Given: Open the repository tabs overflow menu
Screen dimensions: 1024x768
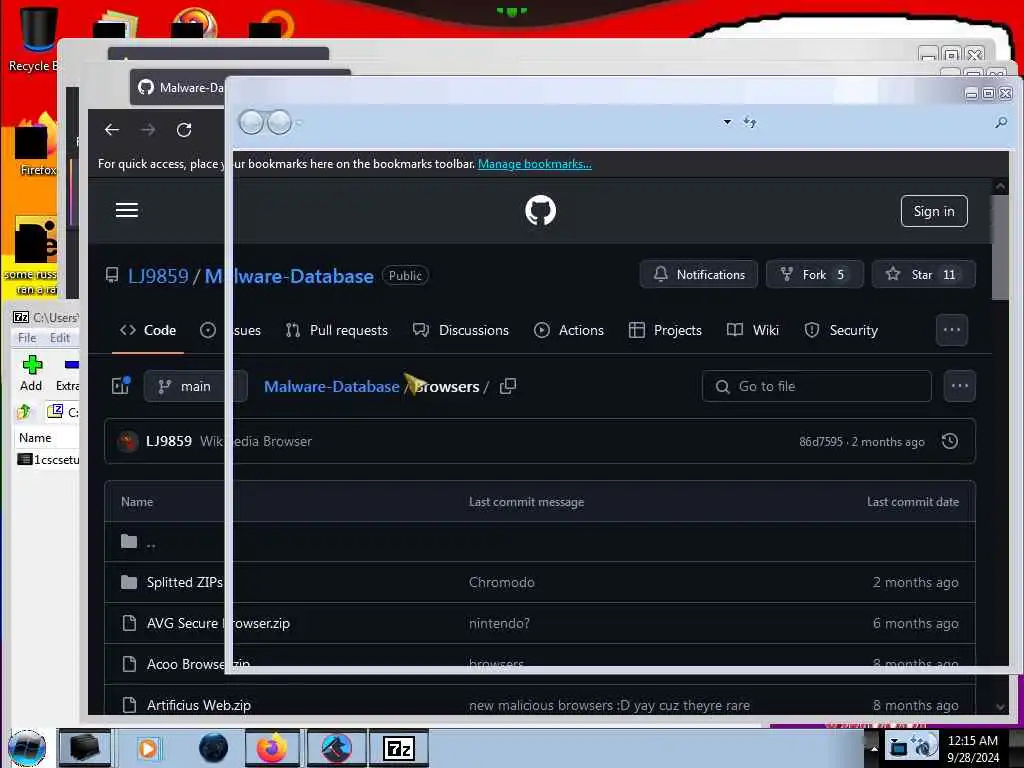Looking at the screenshot, I should click(x=952, y=330).
